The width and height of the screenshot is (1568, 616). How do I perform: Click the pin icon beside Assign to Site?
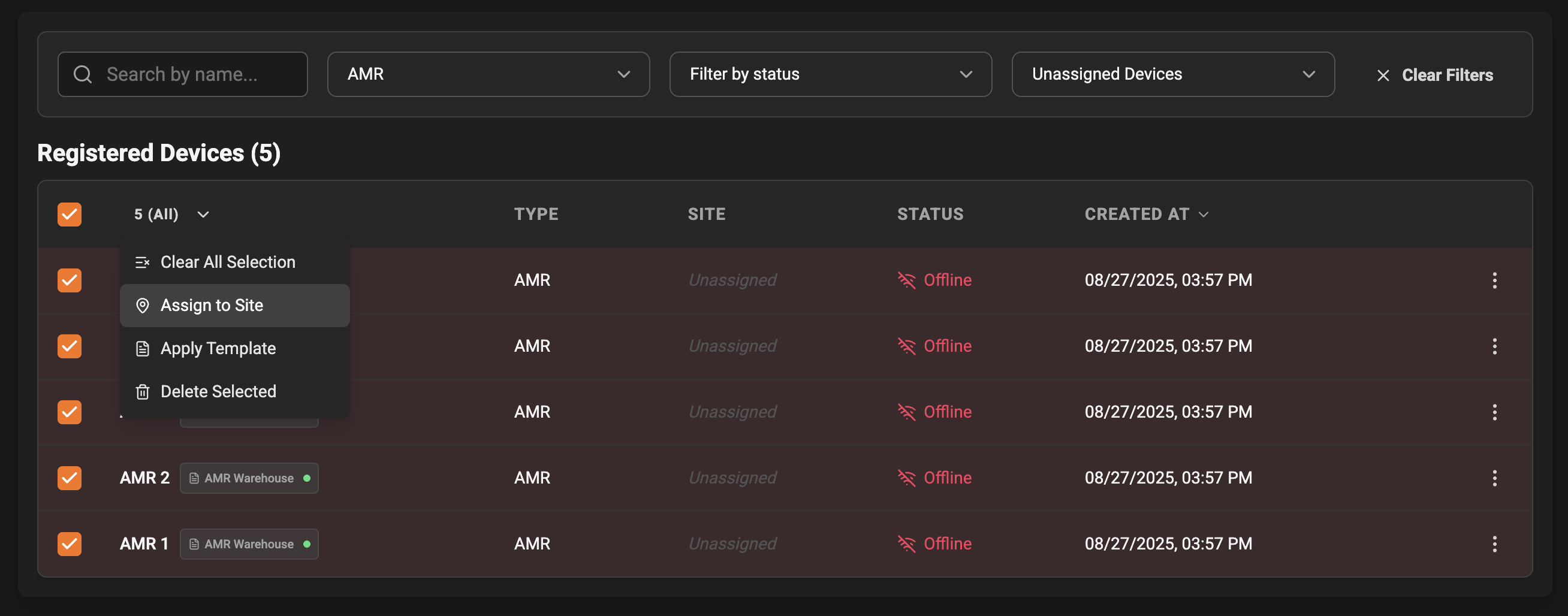click(x=143, y=306)
